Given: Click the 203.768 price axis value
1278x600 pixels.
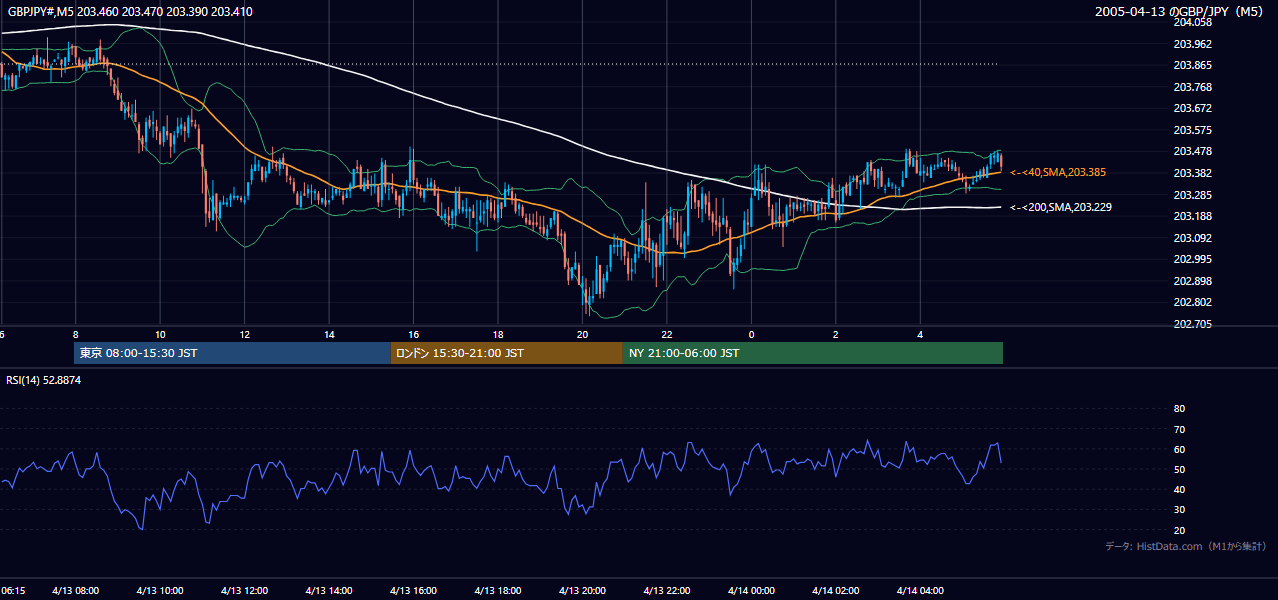Looking at the screenshot, I should pyautogui.click(x=1192, y=87).
